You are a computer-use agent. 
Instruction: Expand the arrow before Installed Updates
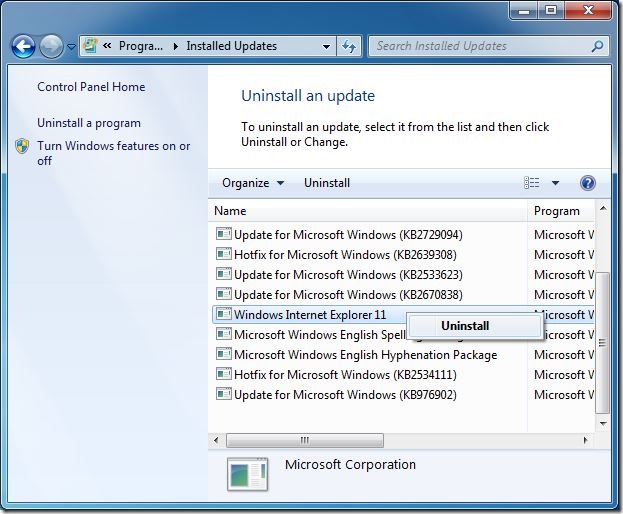click(x=176, y=46)
